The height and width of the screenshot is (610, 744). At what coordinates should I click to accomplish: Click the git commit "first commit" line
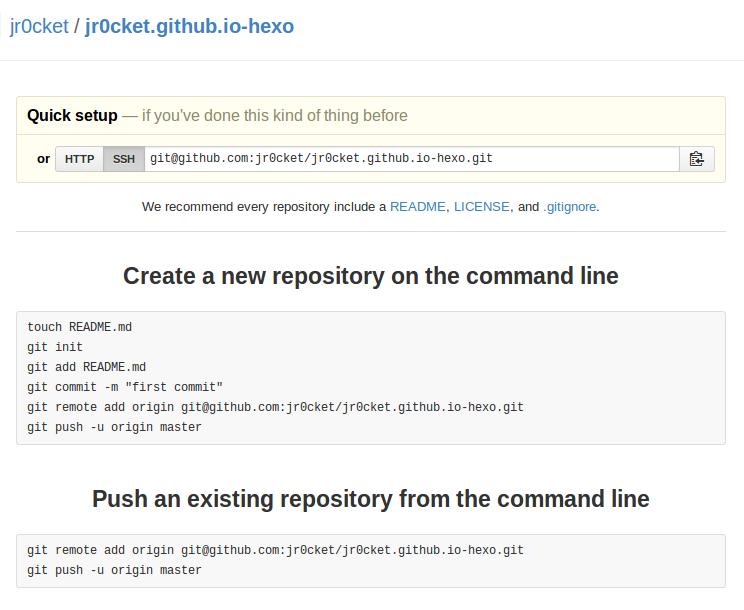click(x=125, y=387)
